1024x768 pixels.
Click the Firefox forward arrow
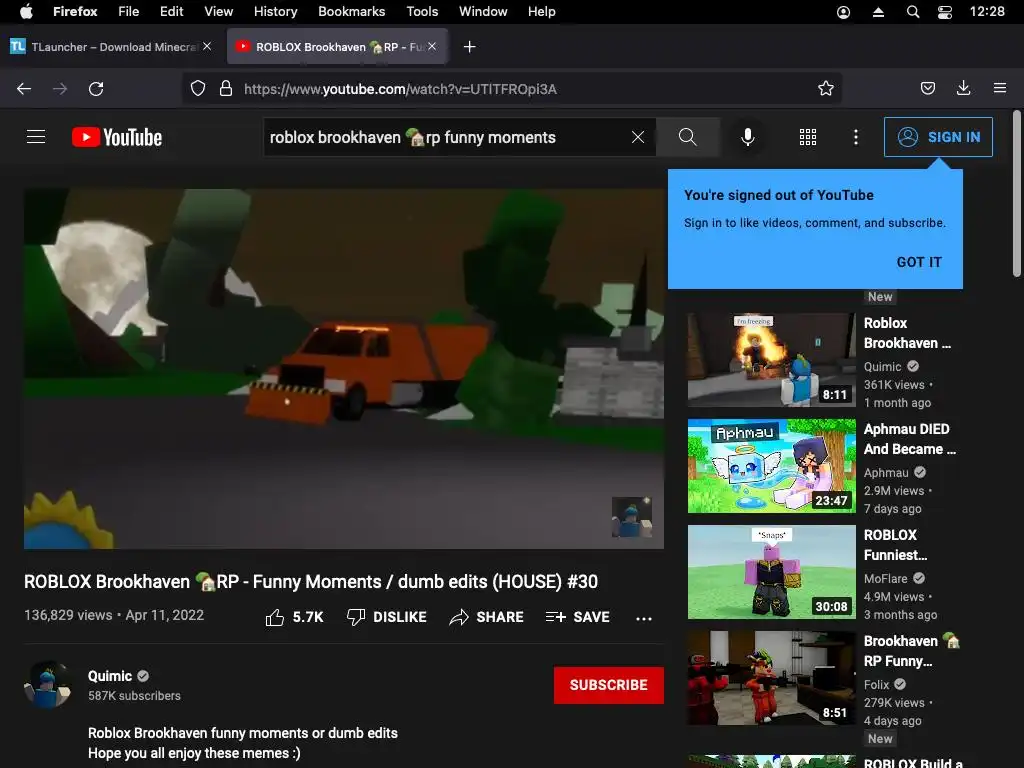tap(60, 89)
